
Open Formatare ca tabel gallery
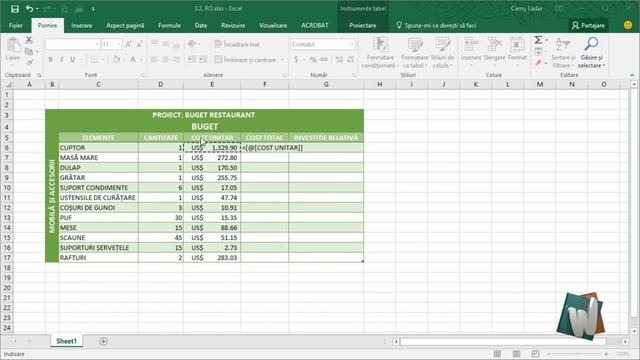tap(415, 53)
